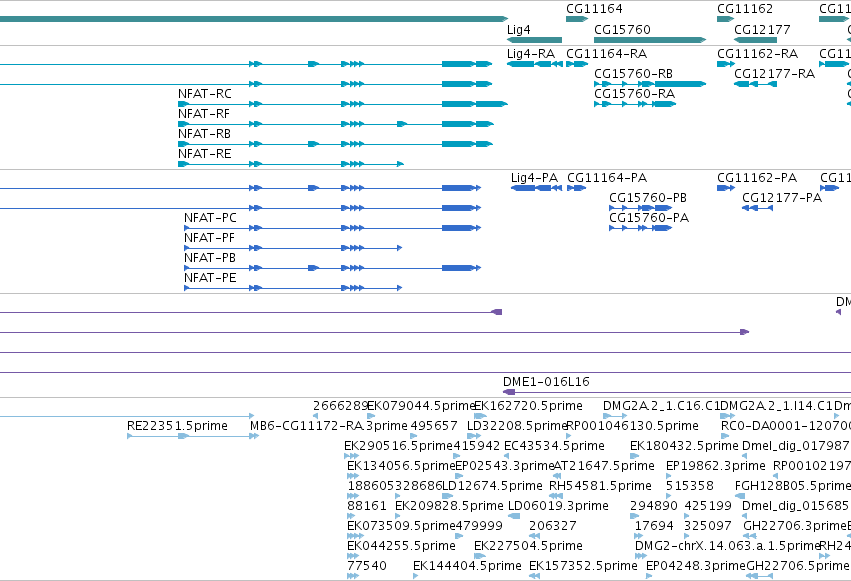
Task: Select the CG12177 gene label
Action: [762, 29]
